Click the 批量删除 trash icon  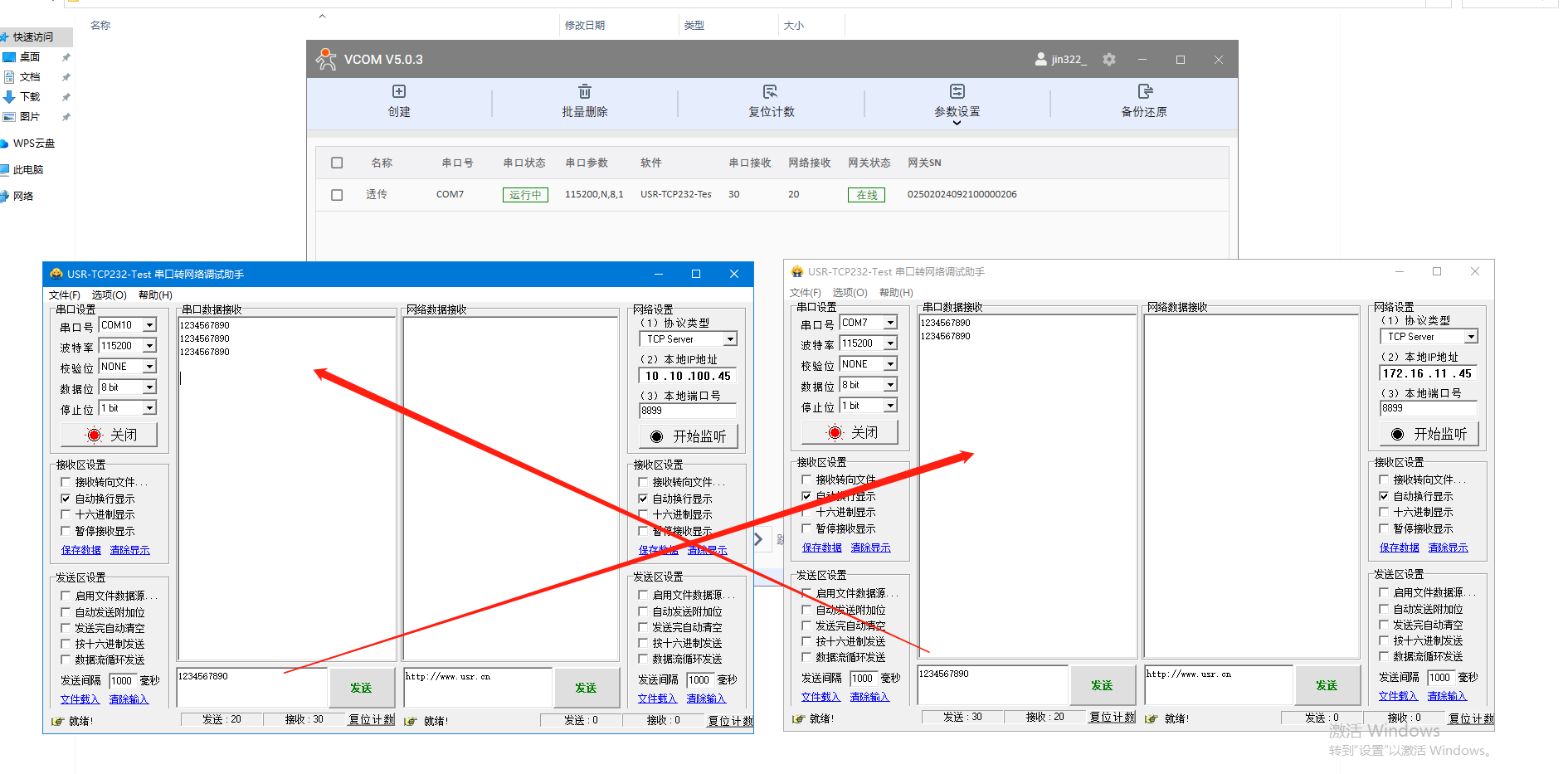[585, 92]
